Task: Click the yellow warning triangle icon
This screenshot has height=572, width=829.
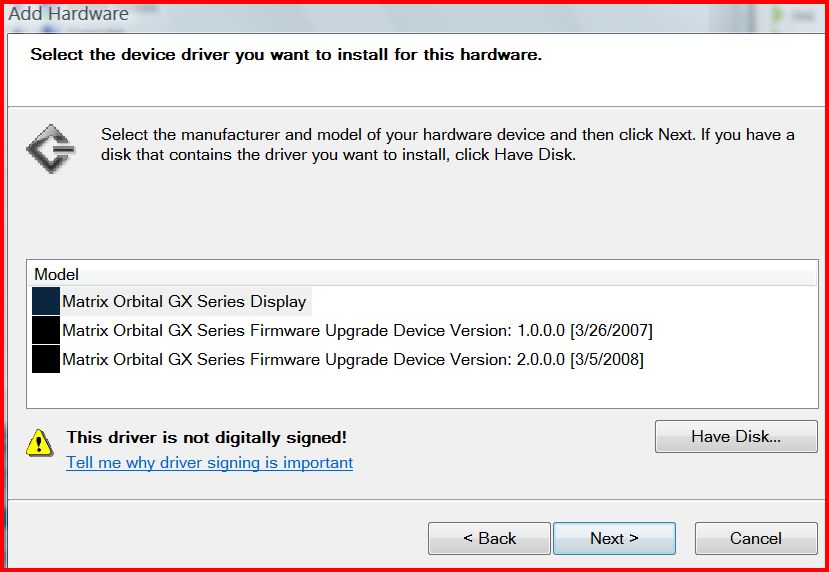Action: click(x=40, y=443)
